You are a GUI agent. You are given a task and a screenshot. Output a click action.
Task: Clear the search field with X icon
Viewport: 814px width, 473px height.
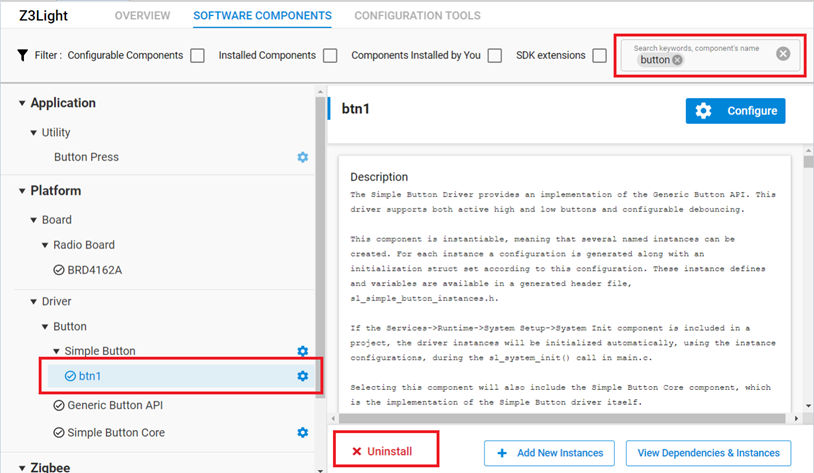tap(783, 53)
